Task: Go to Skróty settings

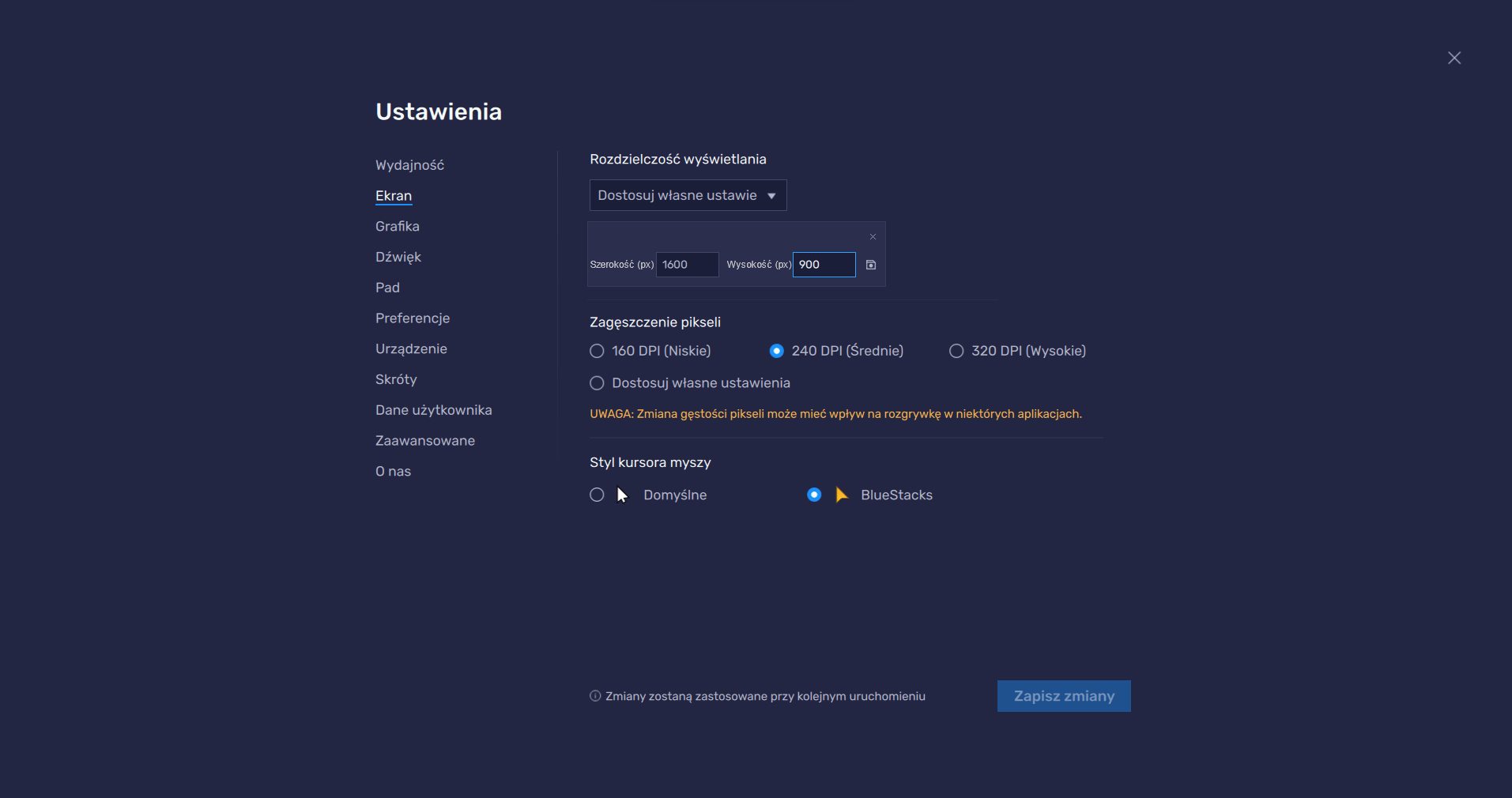Action: [396, 379]
